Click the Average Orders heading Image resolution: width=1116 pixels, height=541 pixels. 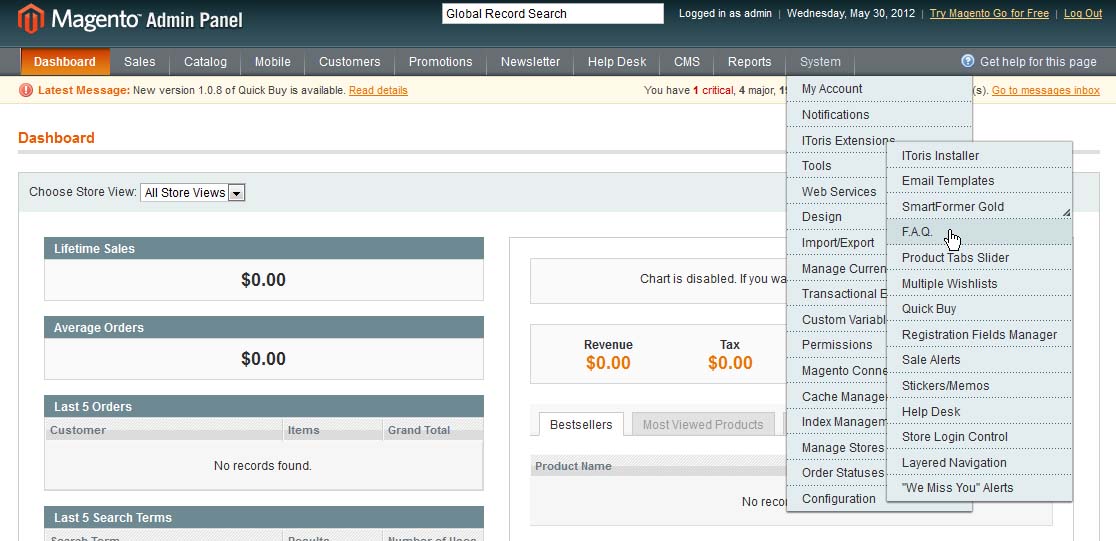point(264,327)
